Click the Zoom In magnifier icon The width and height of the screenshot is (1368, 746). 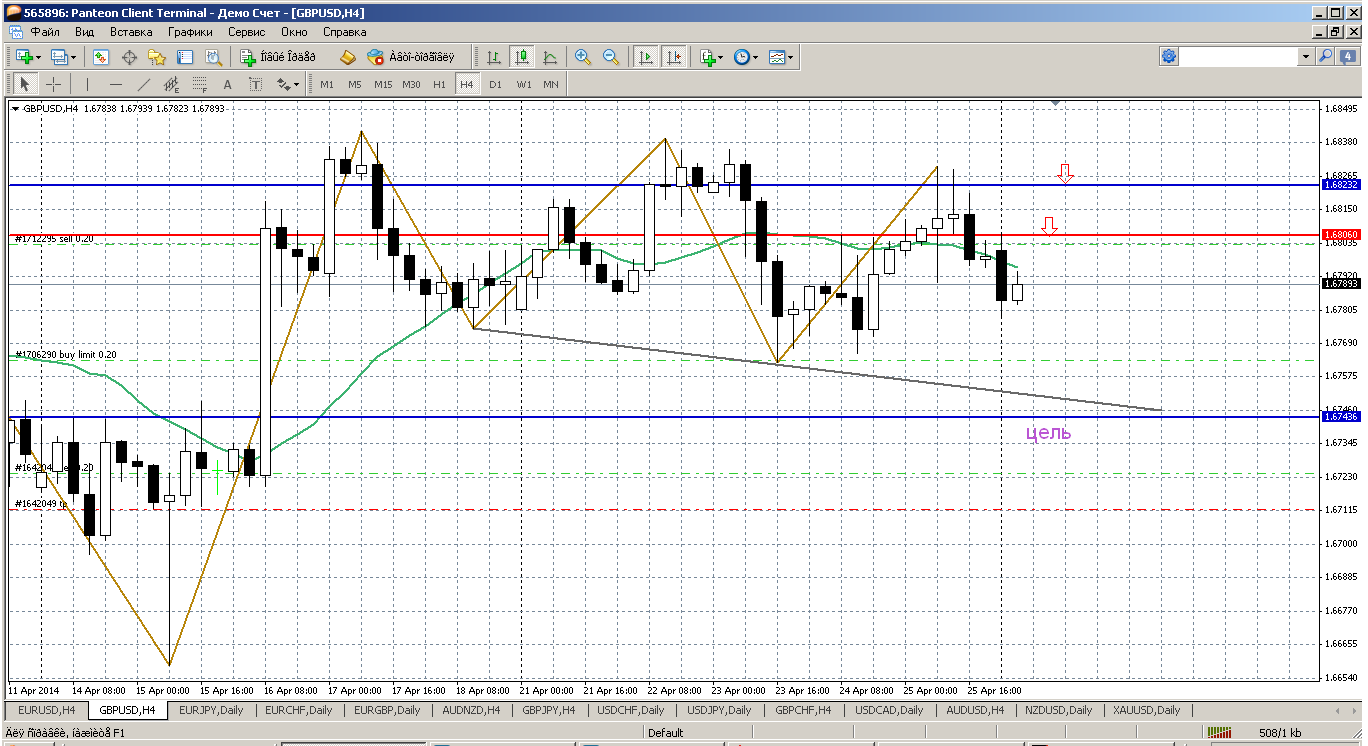583,57
